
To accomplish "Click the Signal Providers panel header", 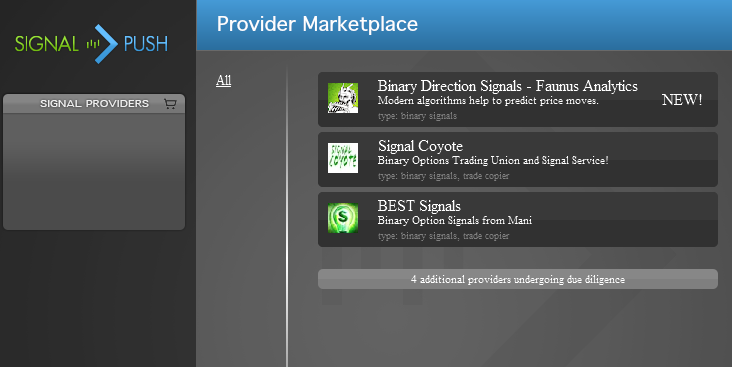I will click(94, 104).
